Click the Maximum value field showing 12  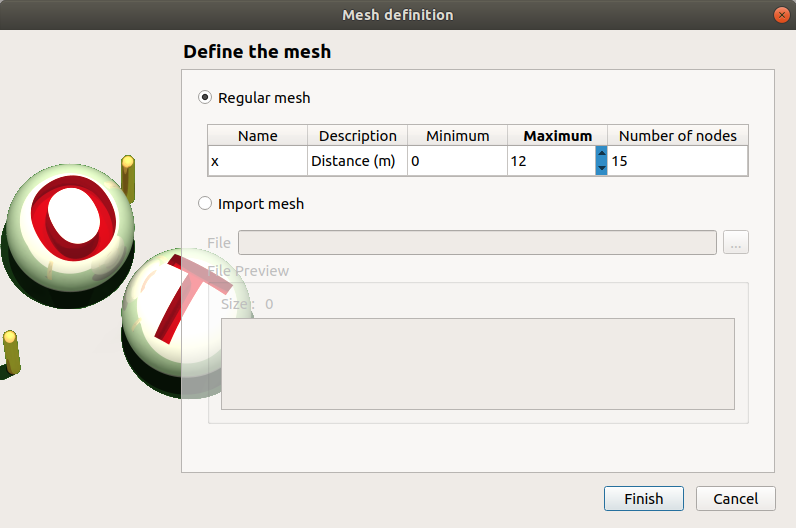(x=550, y=161)
